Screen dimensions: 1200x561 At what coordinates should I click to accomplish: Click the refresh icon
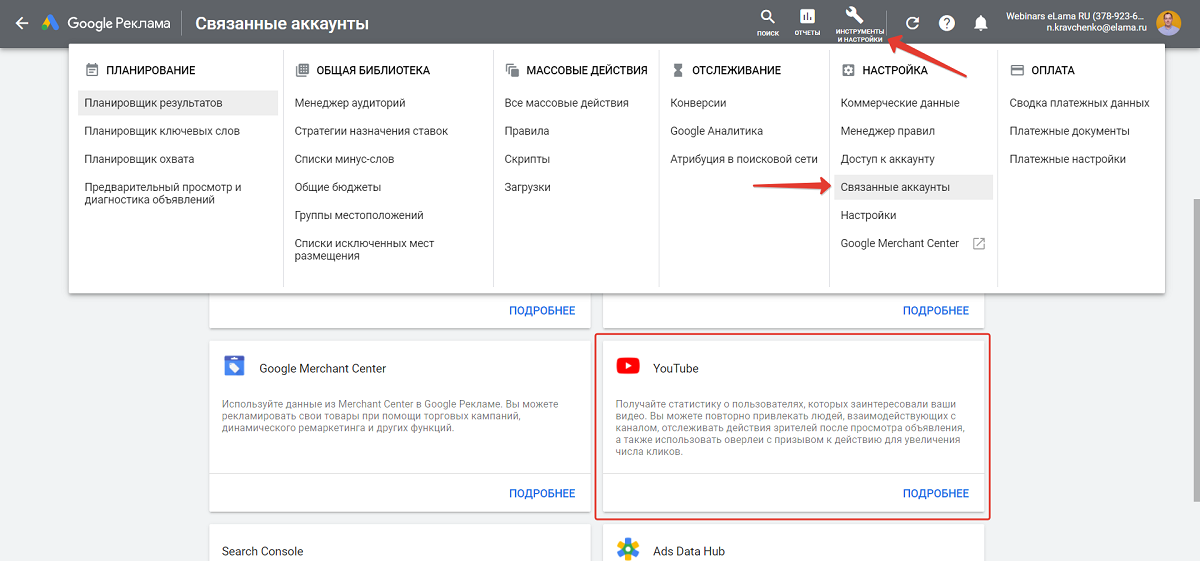coord(912,23)
